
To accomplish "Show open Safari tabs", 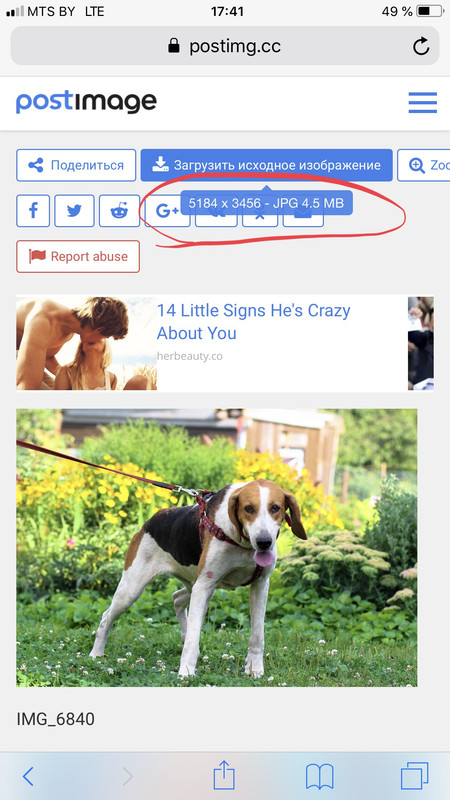I will (414, 776).
